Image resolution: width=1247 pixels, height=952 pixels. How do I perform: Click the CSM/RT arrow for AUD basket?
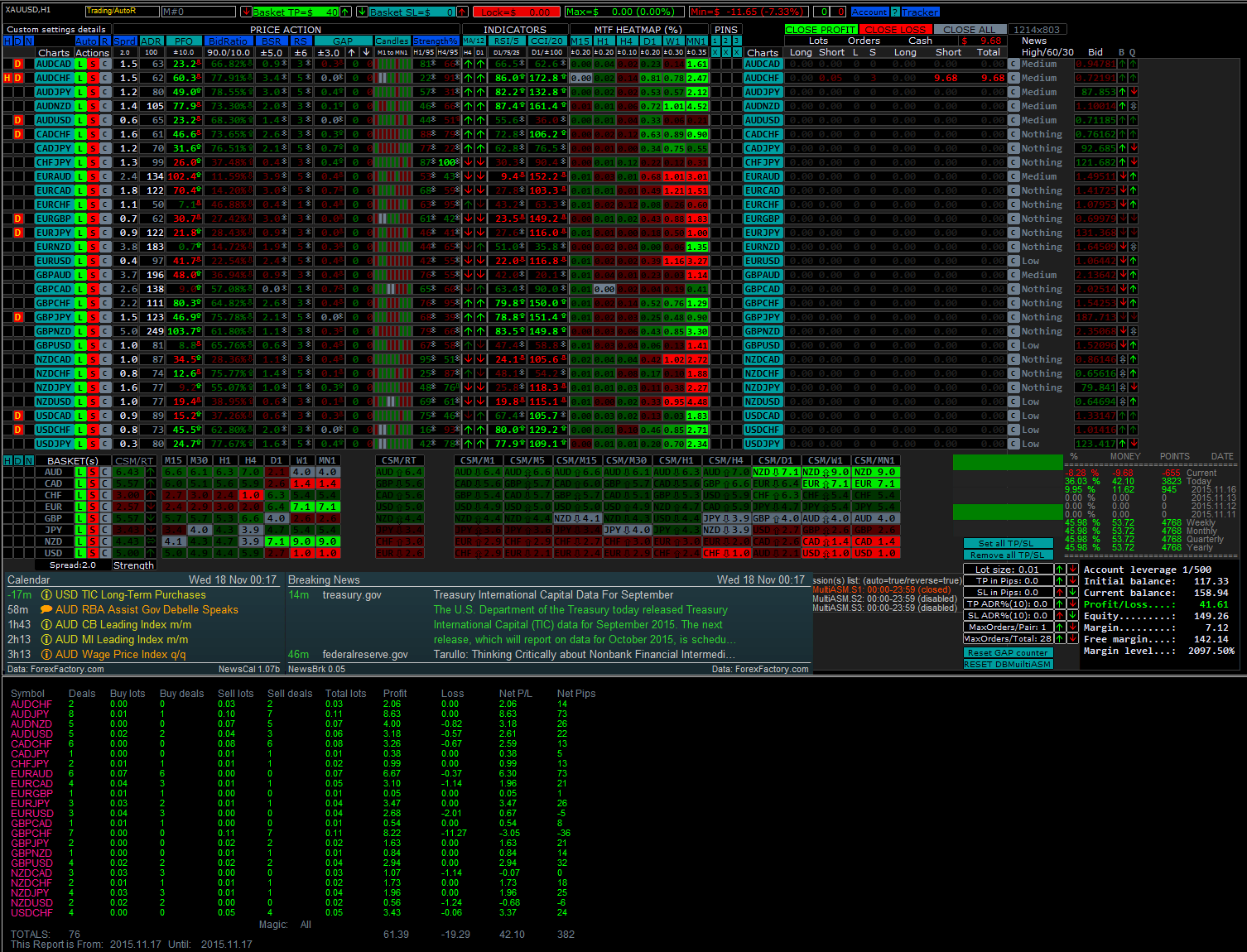(x=150, y=472)
